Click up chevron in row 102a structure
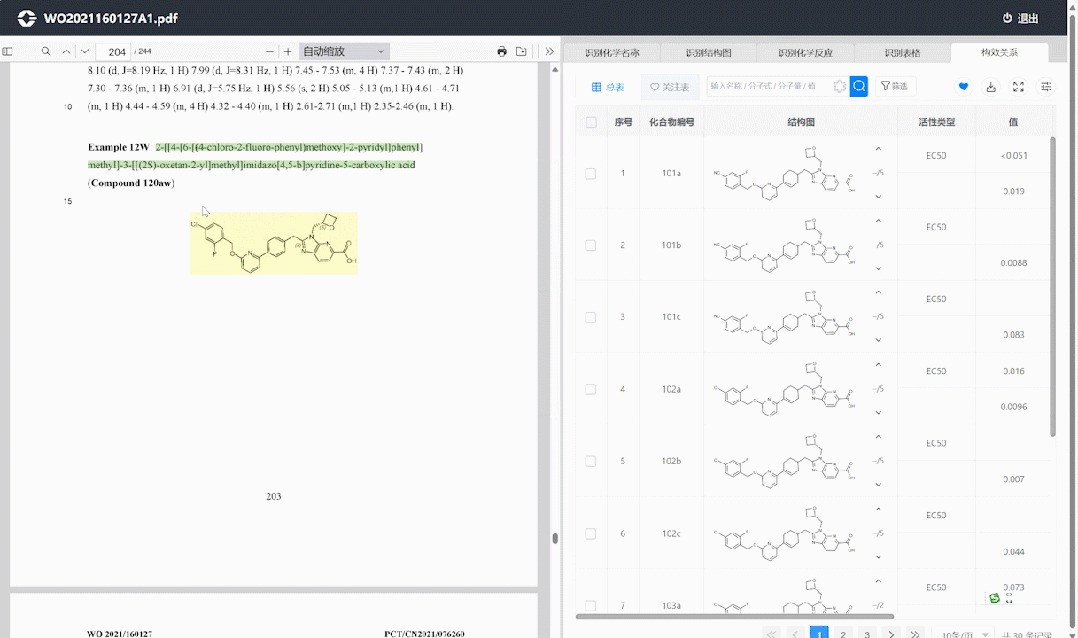 pyautogui.click(x=878, y=365)
